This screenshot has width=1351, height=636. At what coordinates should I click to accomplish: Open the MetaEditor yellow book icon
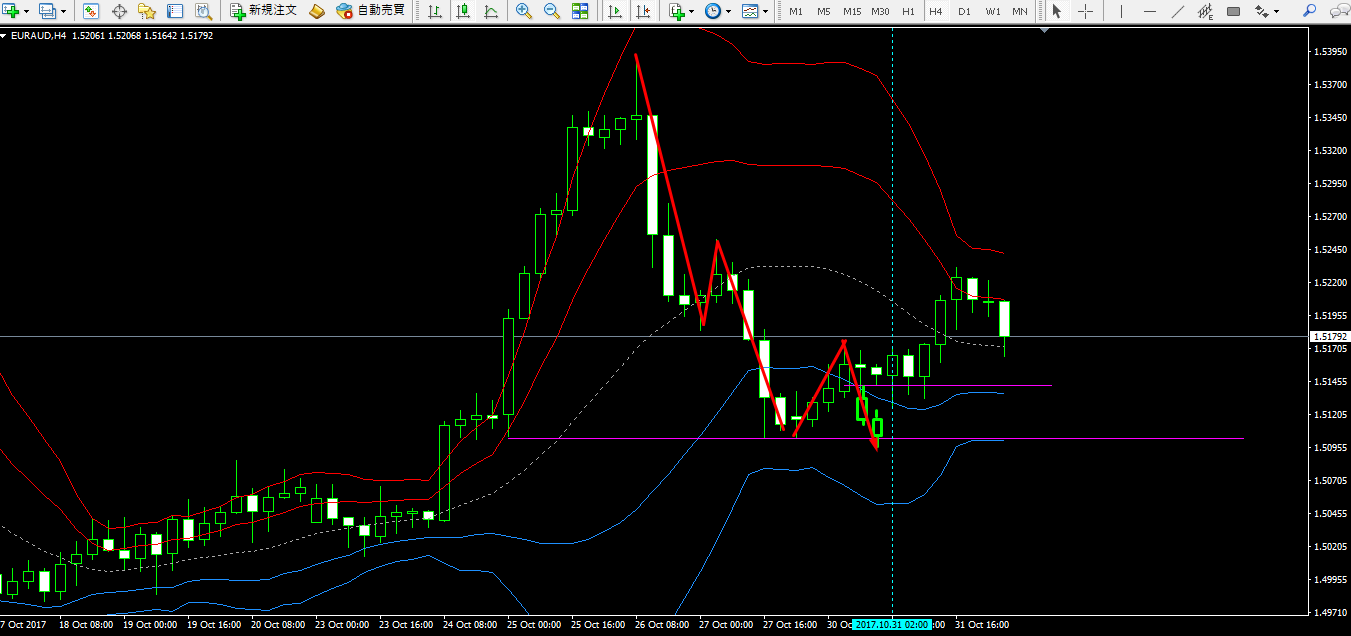(317, 12)
